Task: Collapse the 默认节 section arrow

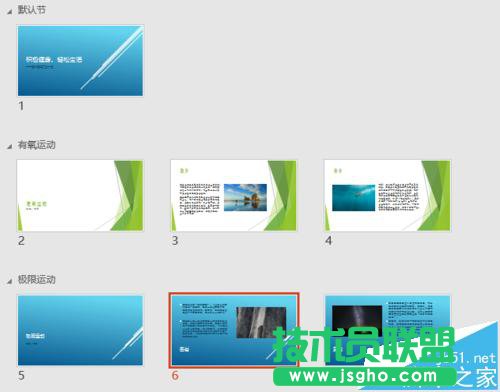Action: point(10,12)
